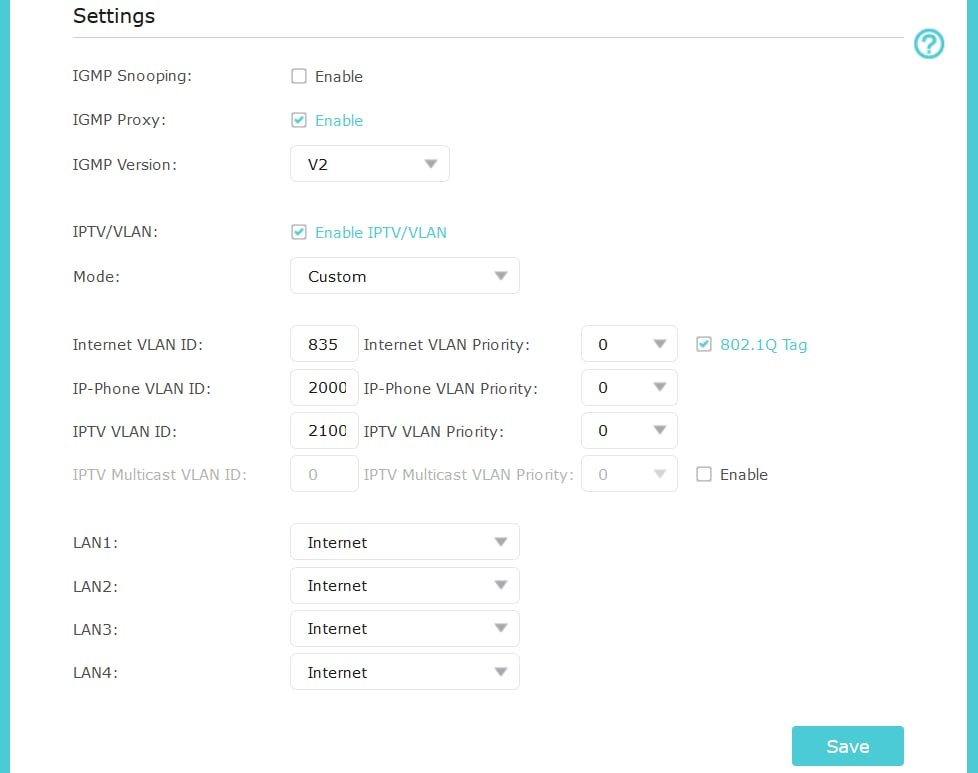Click the IPTV Multicast VLAN ID field

[324, 474]
